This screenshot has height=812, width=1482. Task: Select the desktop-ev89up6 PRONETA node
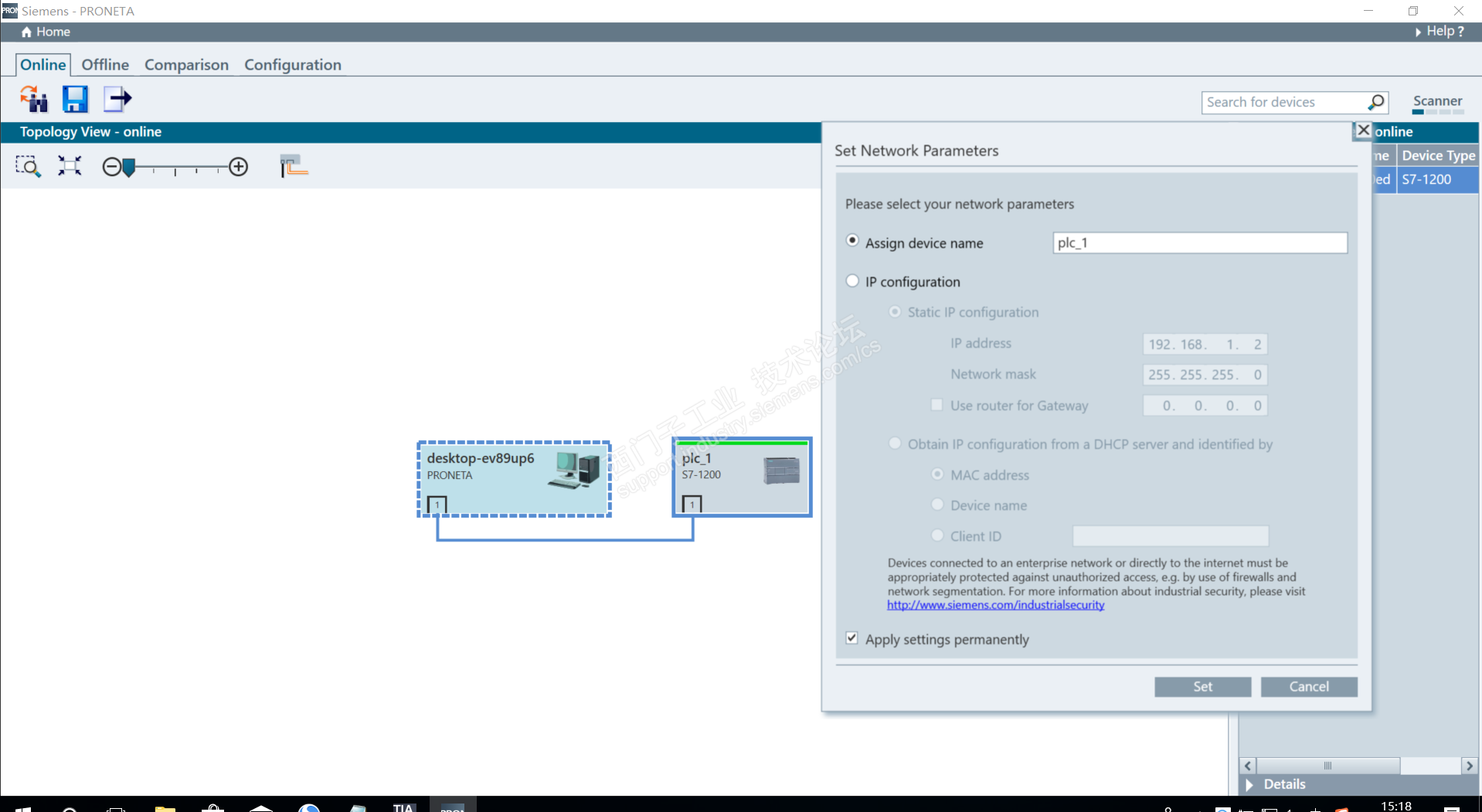tap(514, 479)
